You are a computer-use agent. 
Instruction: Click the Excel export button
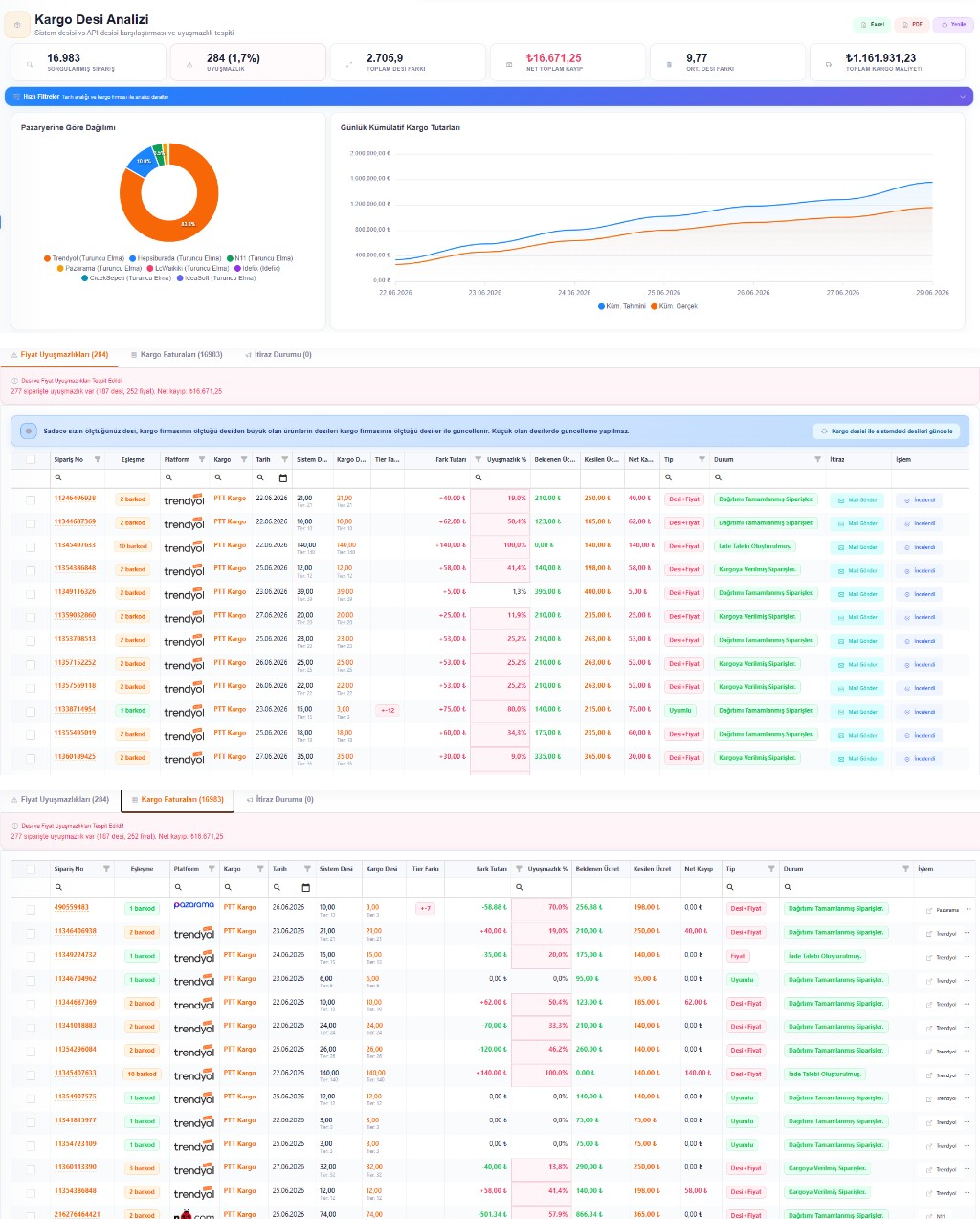click(871, 24)
